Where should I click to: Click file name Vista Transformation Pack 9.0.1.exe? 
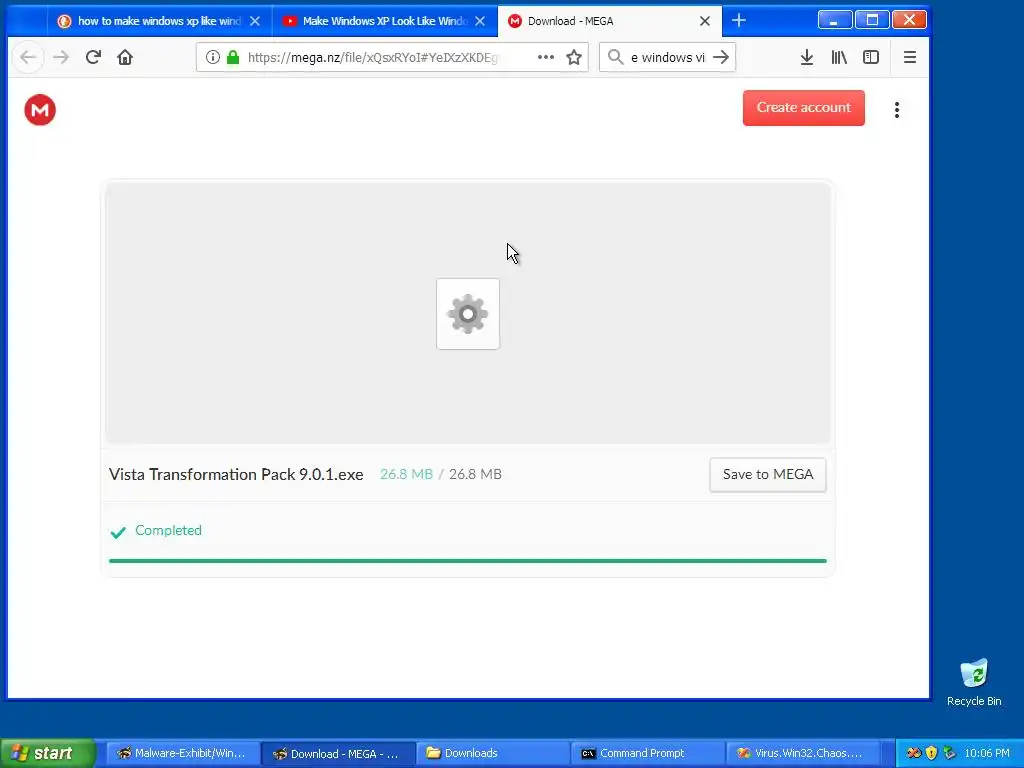click(x=236, y=475)
